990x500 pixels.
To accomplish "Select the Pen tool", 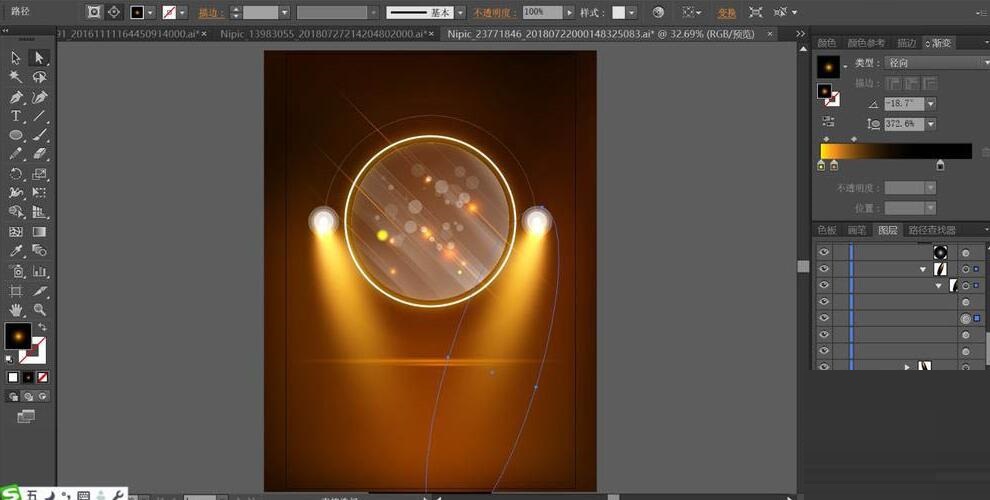I will [16, 97].
